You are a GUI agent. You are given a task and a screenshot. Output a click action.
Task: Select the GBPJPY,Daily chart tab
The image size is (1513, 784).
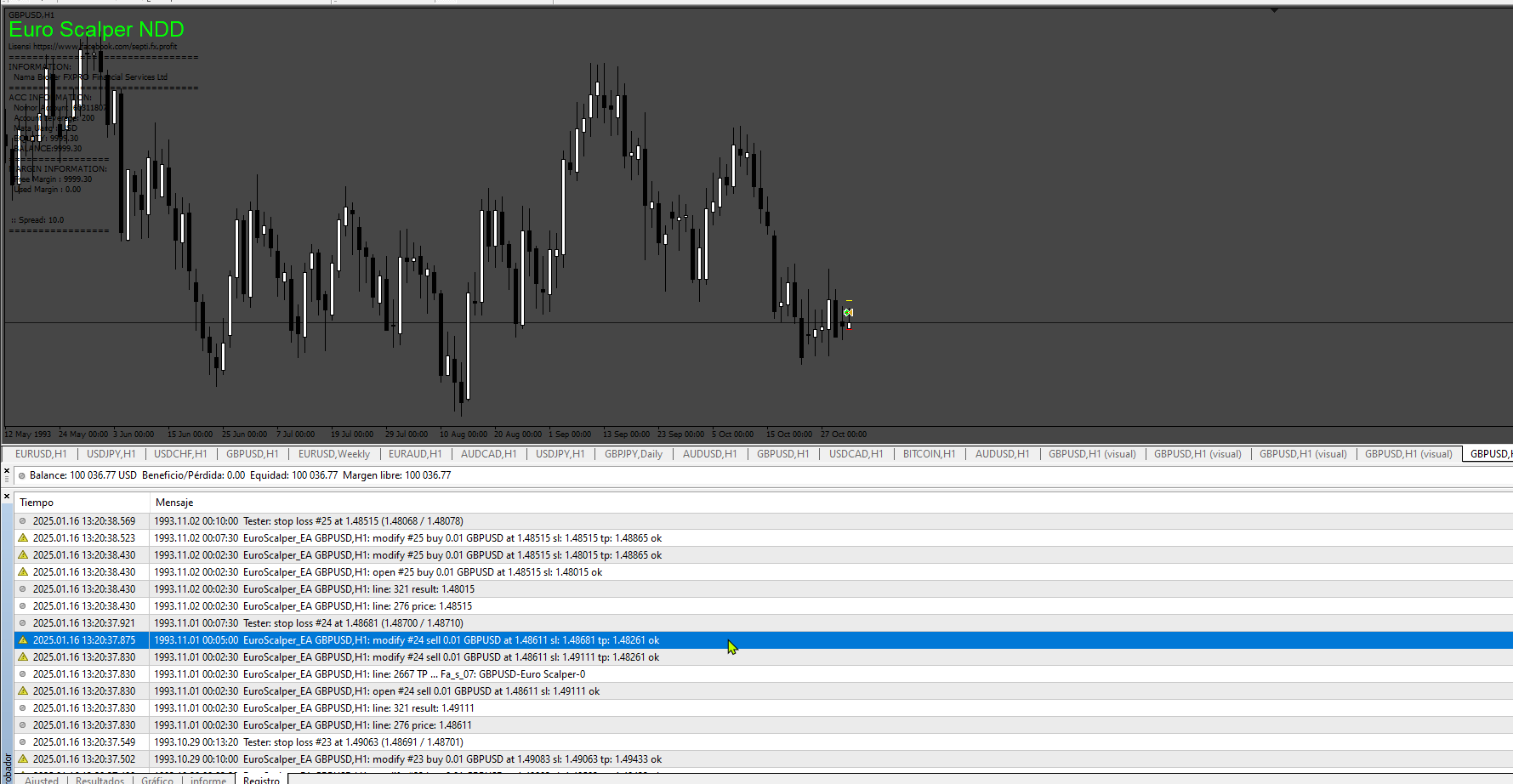[x=634, y=454]
